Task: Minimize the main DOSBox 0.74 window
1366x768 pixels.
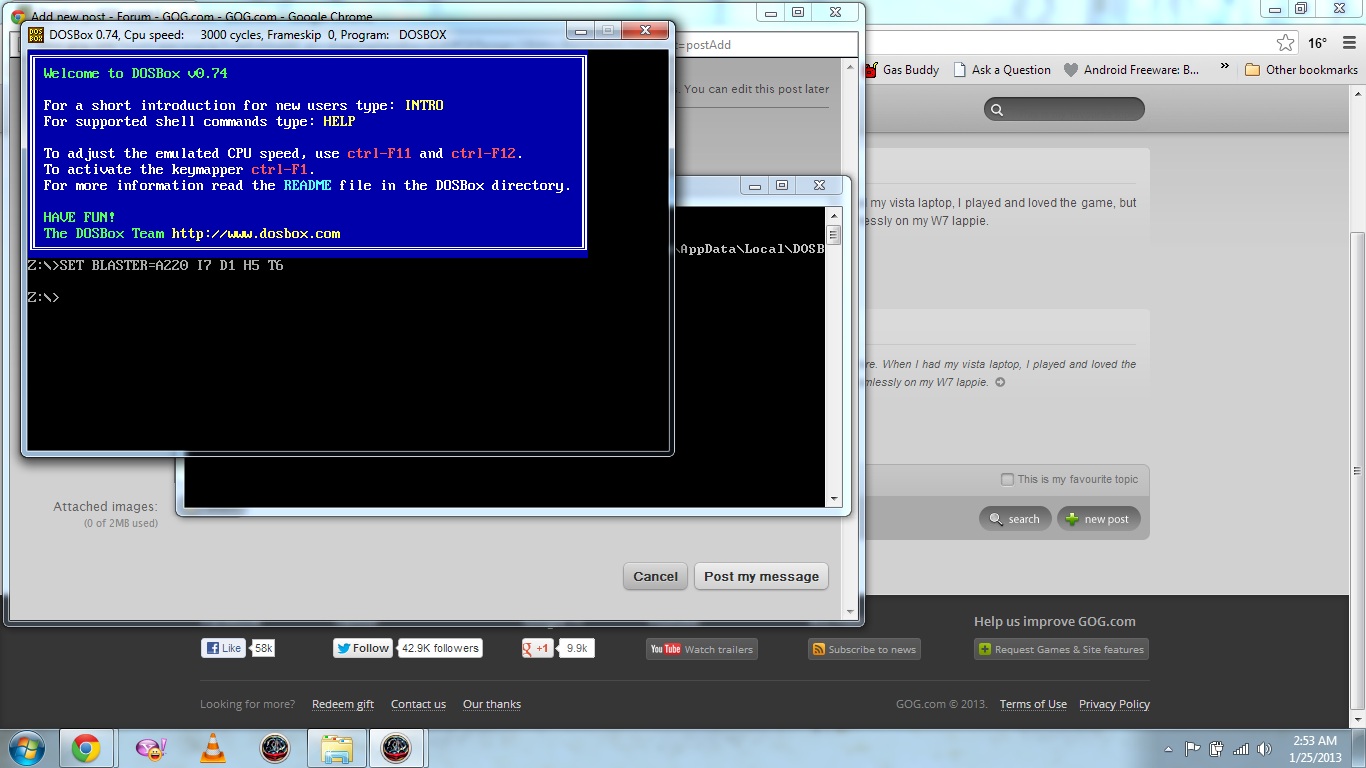Action: point(580,31)
